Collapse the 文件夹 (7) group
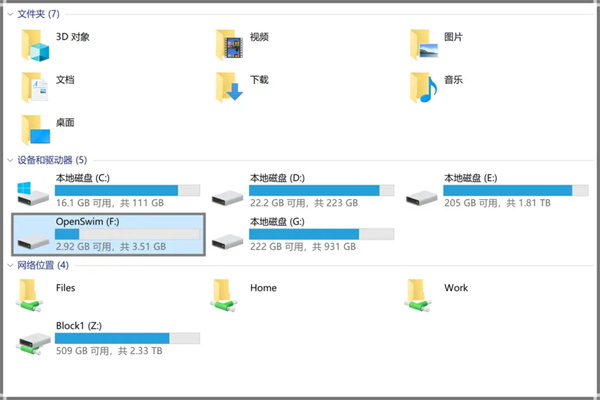 [11, 13]
